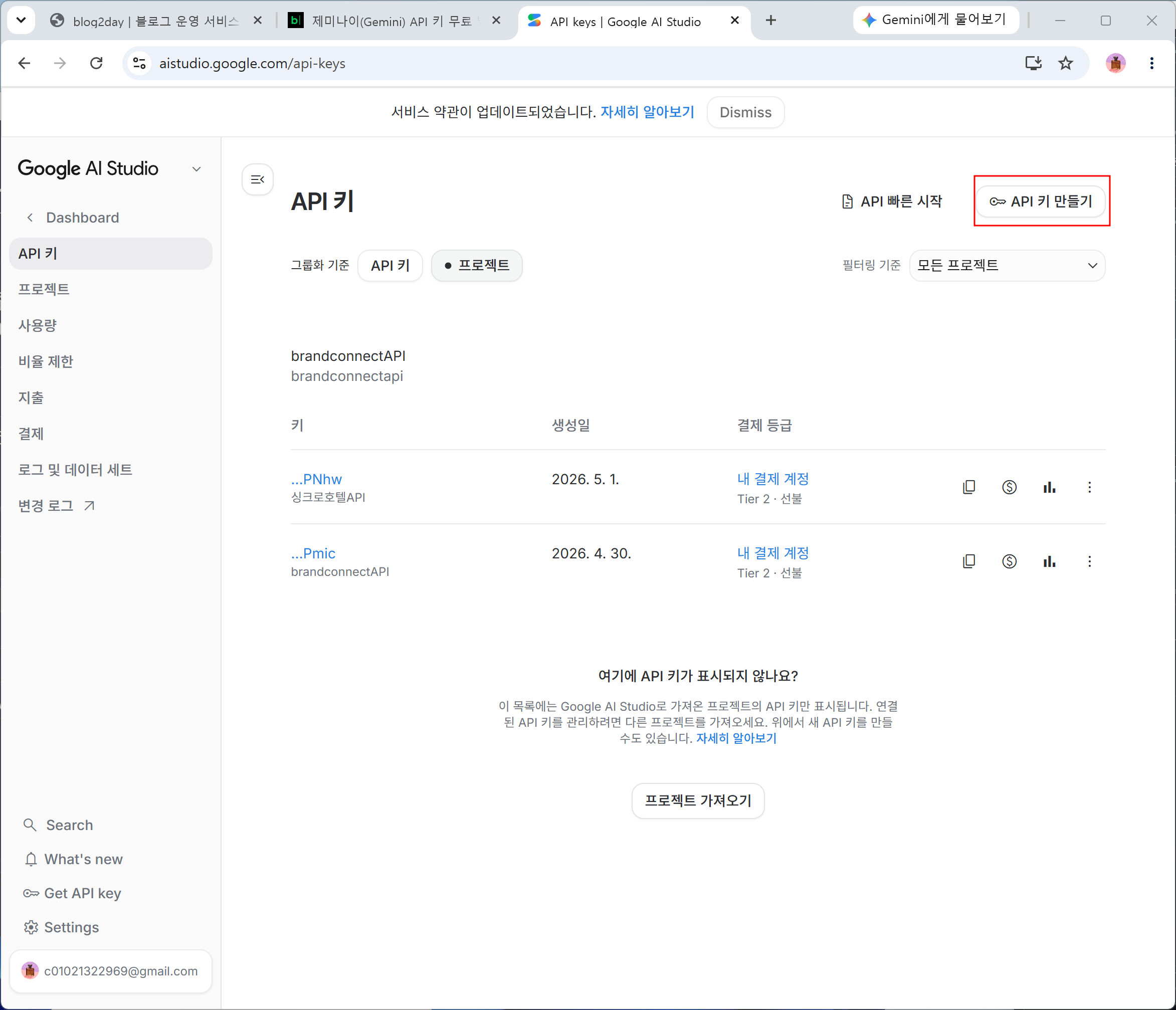
Task: Open Chrome profile avatar
Action: point(1115,63)
